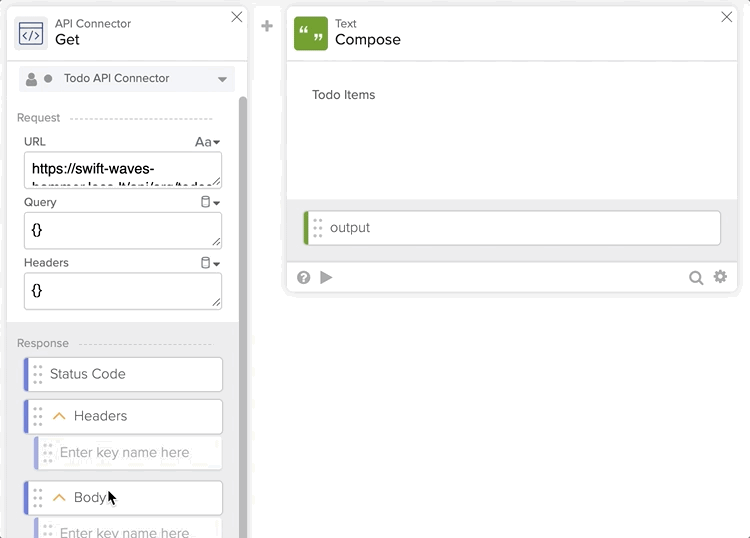The height and width of the screenshot is (538, 750).
Task: Click the Todo Items text area
Action: [x=510, y=130]
